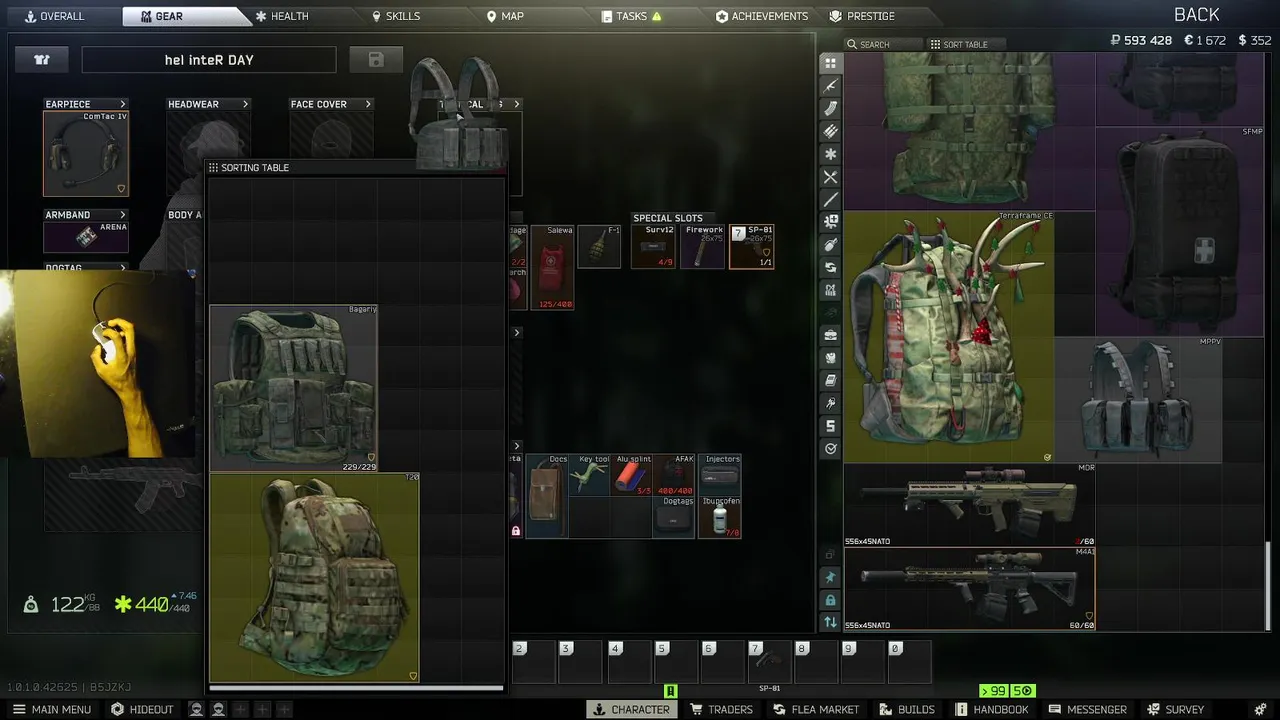1280x720 pixels.
Task: Select the Ibuprofen bottle
Action: (720, 517)
